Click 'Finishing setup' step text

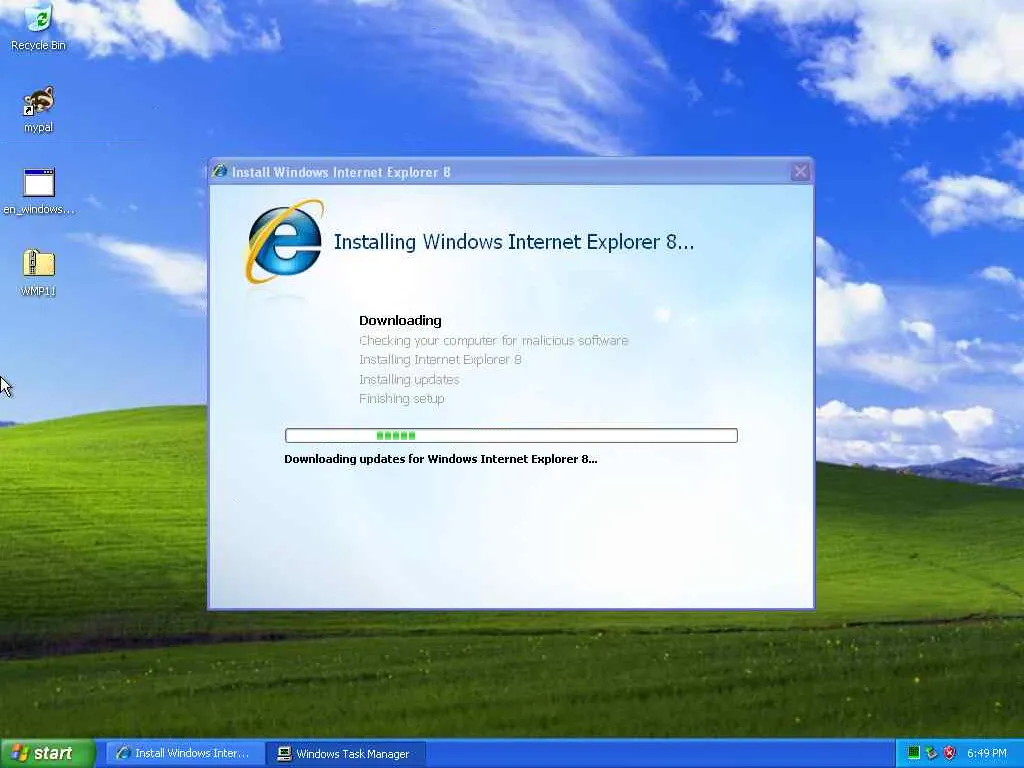click(402, 398)
